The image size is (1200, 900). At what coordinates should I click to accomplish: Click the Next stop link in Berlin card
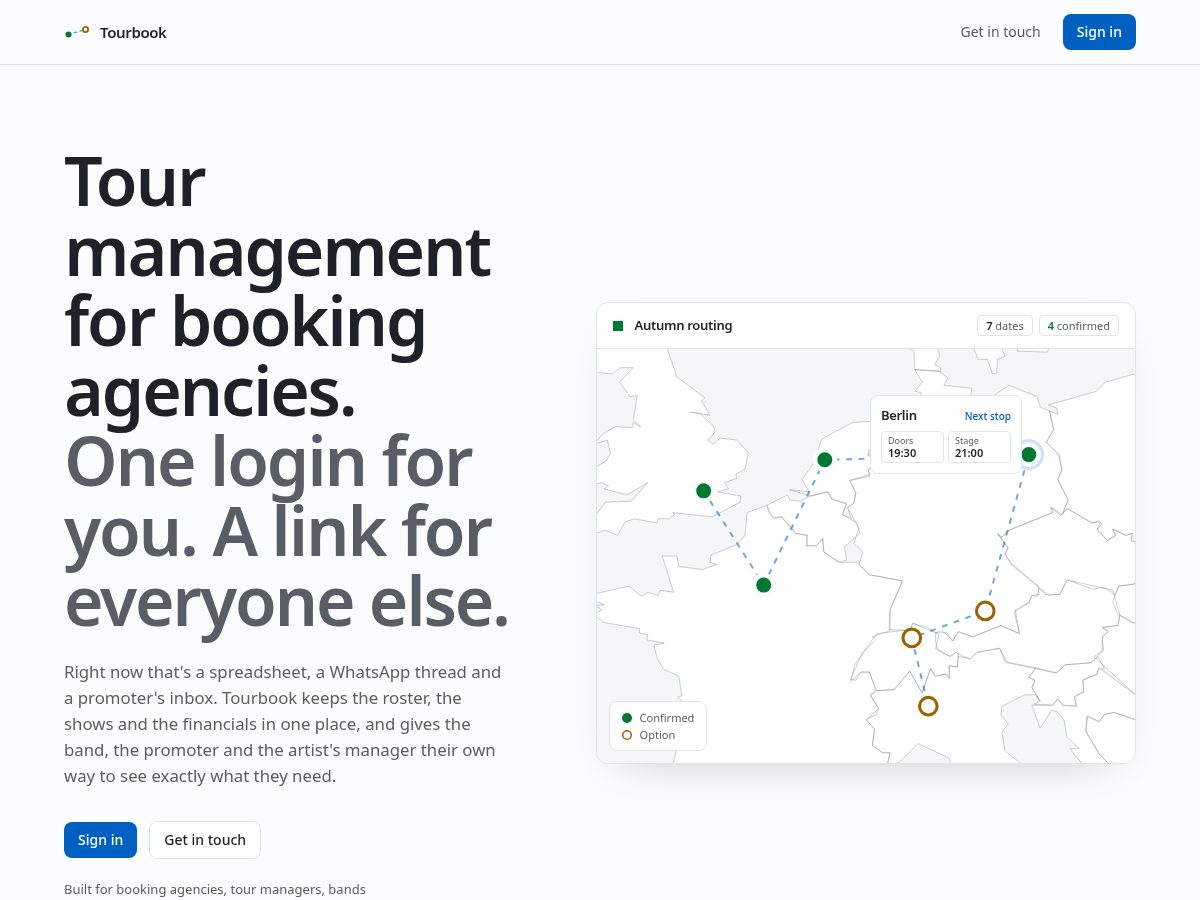click(987, 416)
